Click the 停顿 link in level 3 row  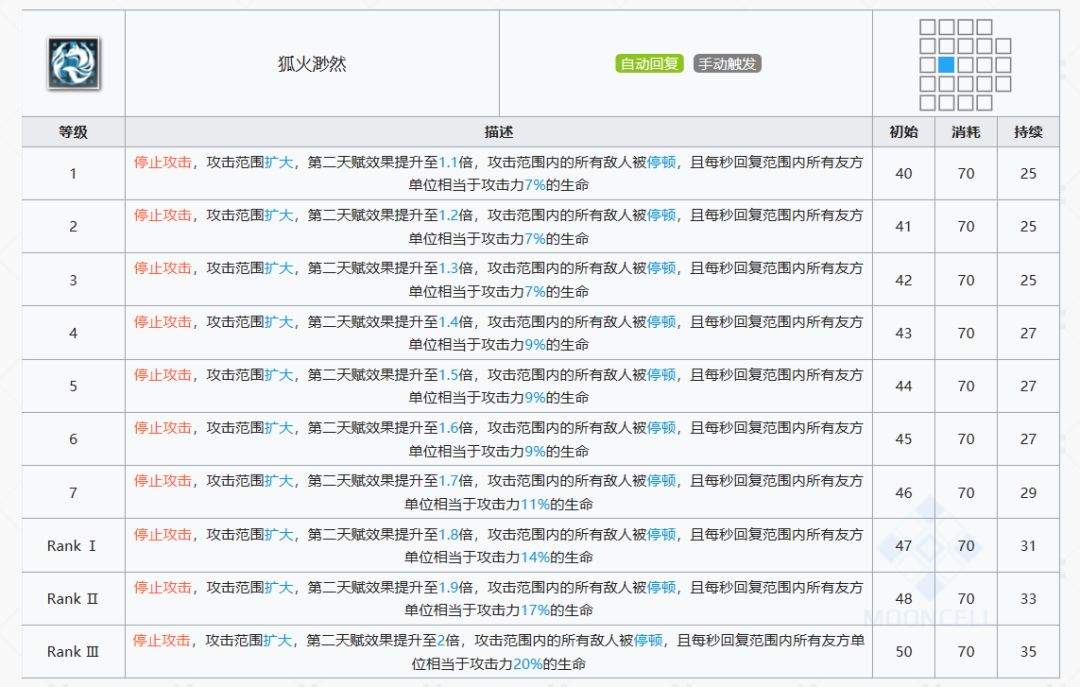point(661,268)
